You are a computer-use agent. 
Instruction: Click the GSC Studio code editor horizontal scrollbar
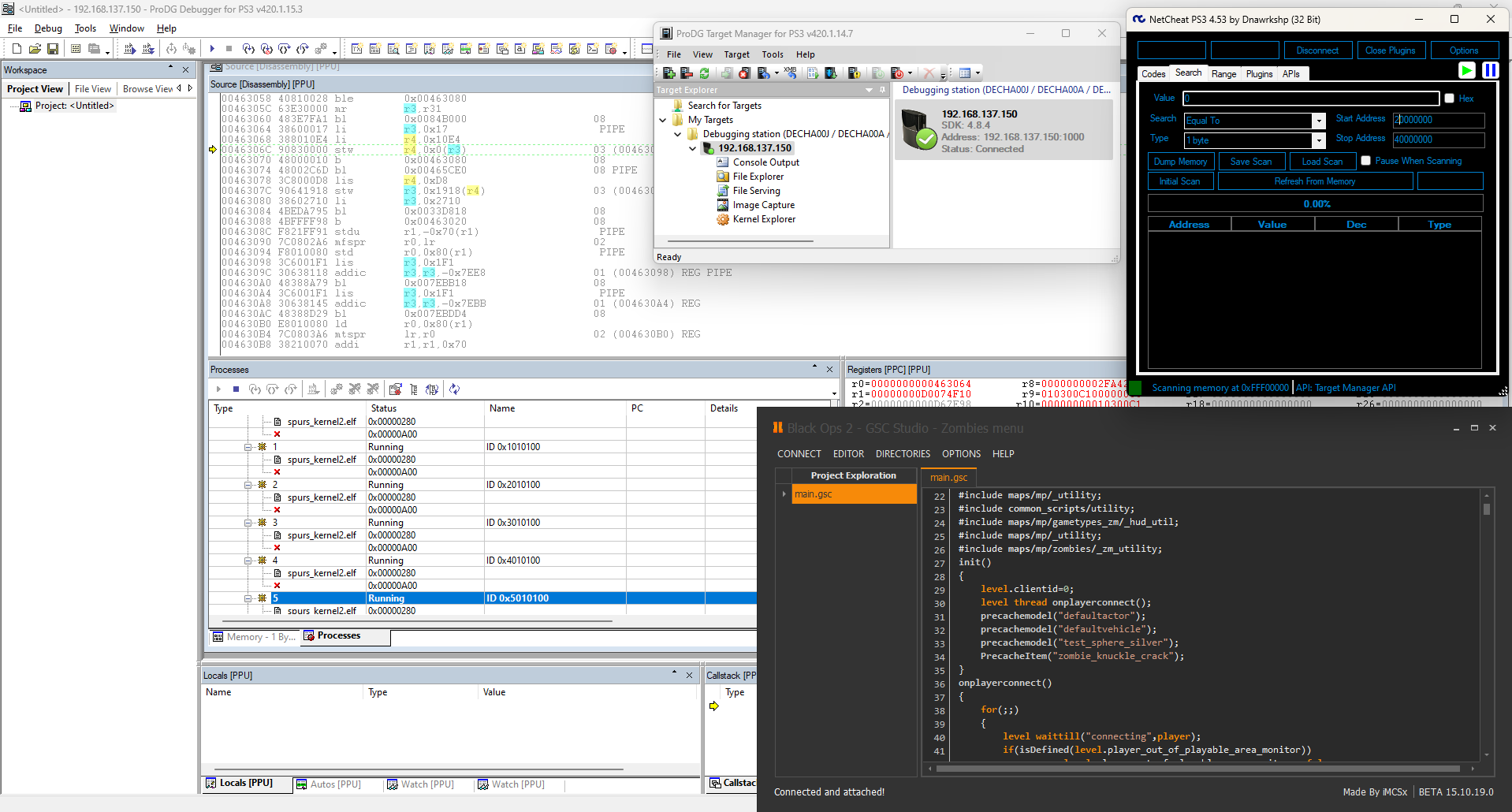click(1198, 769)
